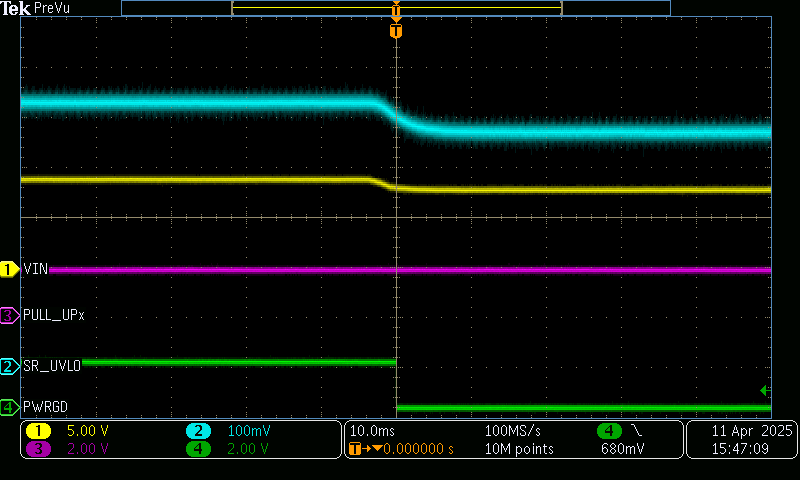The width and height of the screenshot is (800, 480).
Task: Click the magenta channel 3 marker beside PULL_UPx
Action: (9, 315)
